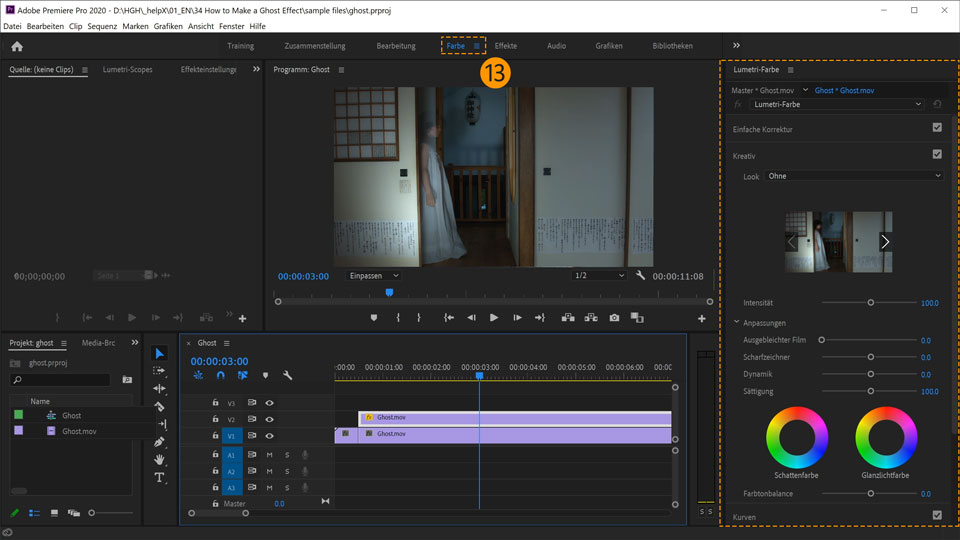The height and width of the screenshot is (540, 960).
Task: Select the Hand tool
Action: point(159,460)
